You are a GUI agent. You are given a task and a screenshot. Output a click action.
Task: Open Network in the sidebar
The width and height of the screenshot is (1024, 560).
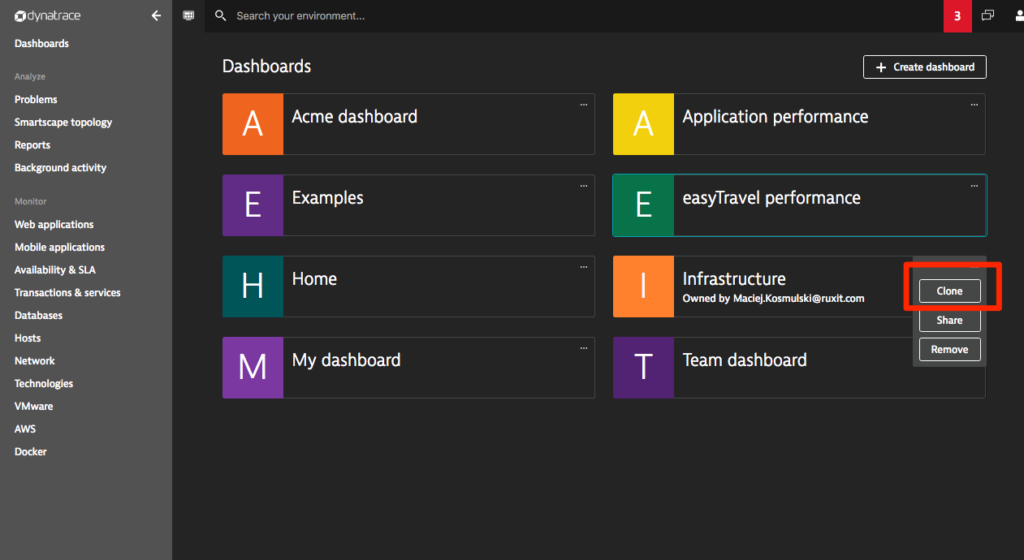coord(35,360)
